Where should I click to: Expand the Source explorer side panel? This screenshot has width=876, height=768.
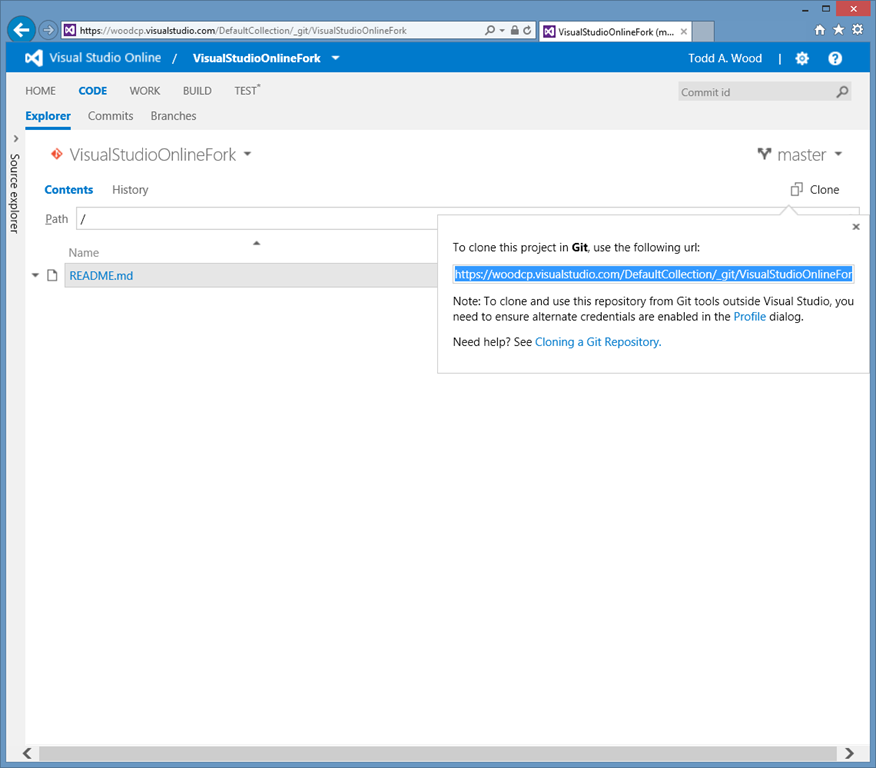click(x=16, y=139)
